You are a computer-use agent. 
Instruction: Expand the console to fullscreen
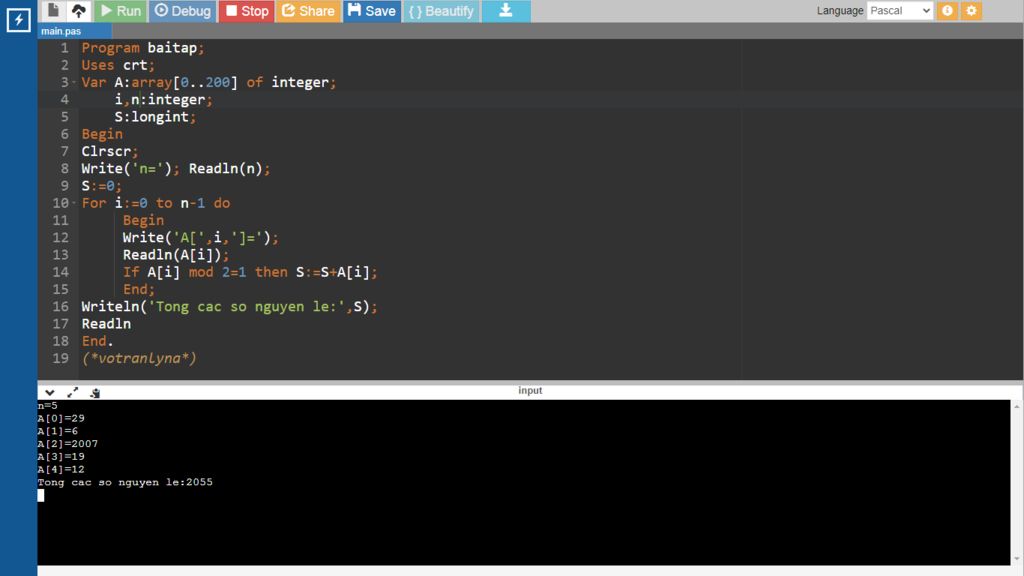click(x=72, y=392)
